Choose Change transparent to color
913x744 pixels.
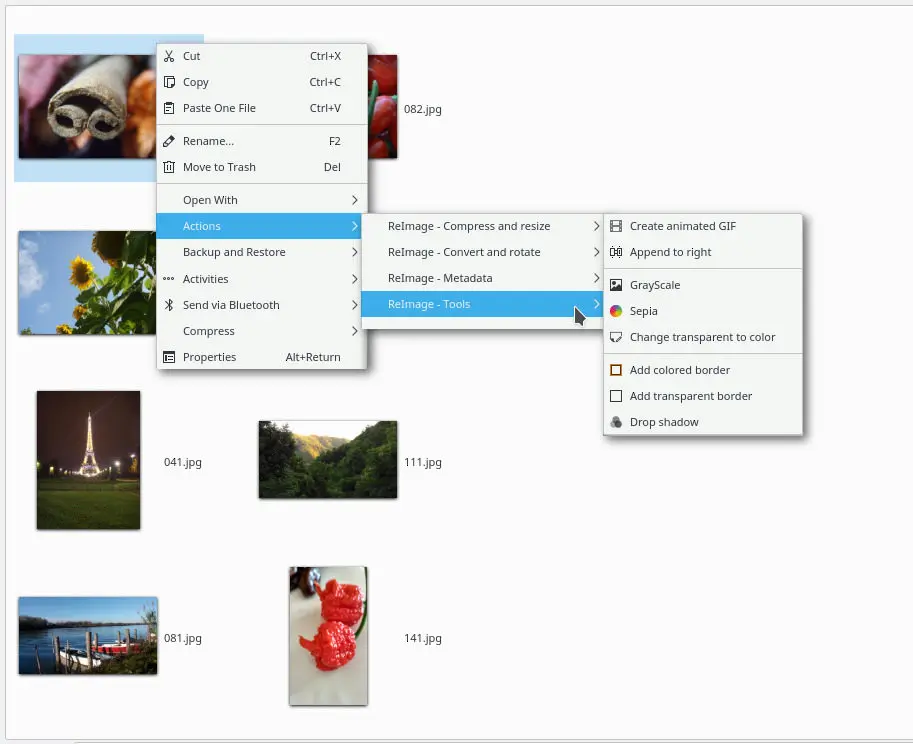(x=703, y=337)
